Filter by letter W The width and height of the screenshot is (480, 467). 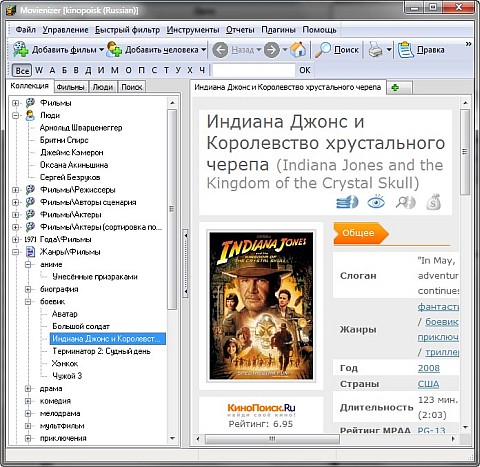pyautogui.click(x=39, y=70)
